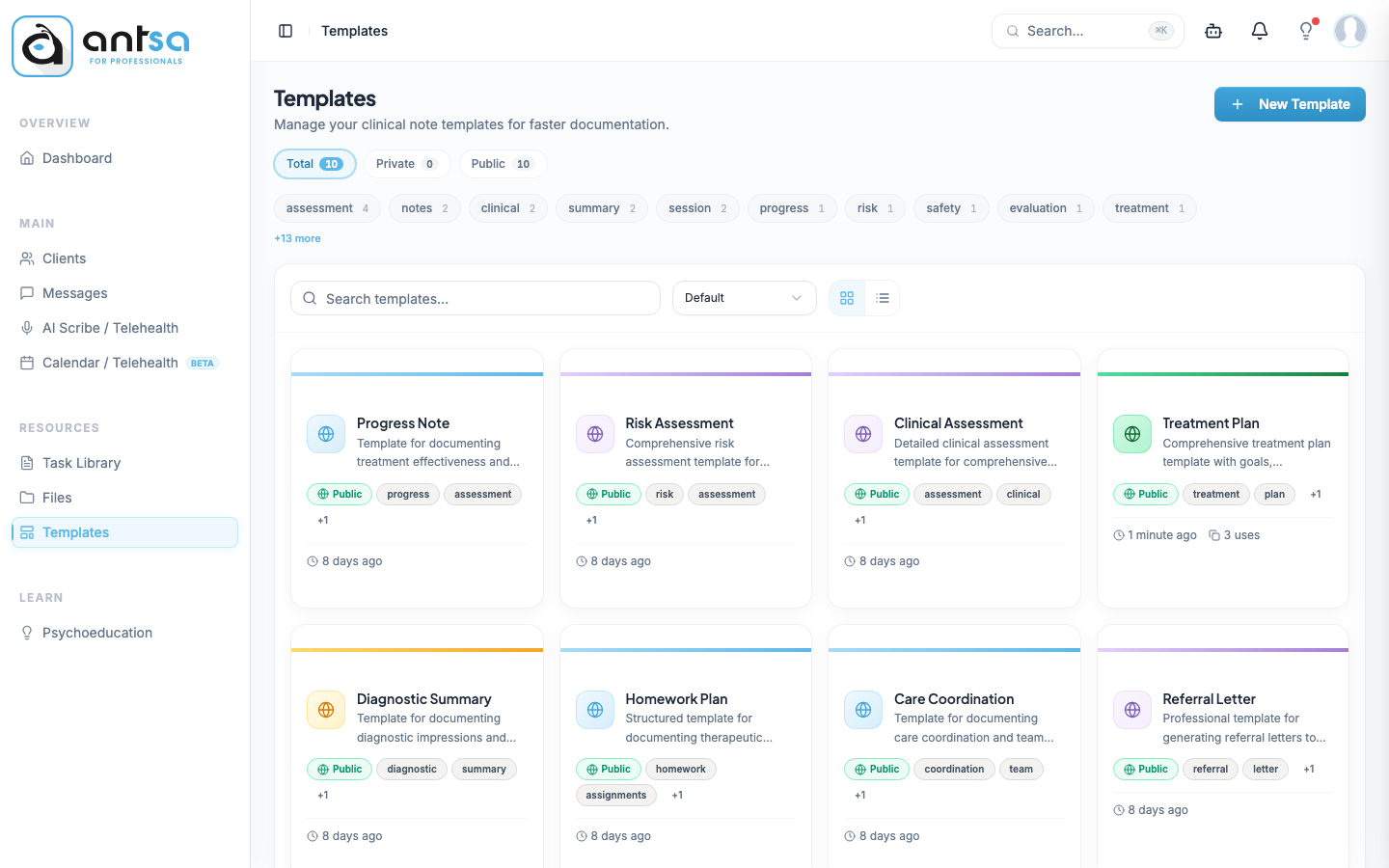Image resolution: width=1389 pixels, height=868 pixels.
Task: Open the Default sort dropdown
Action: 744,298
